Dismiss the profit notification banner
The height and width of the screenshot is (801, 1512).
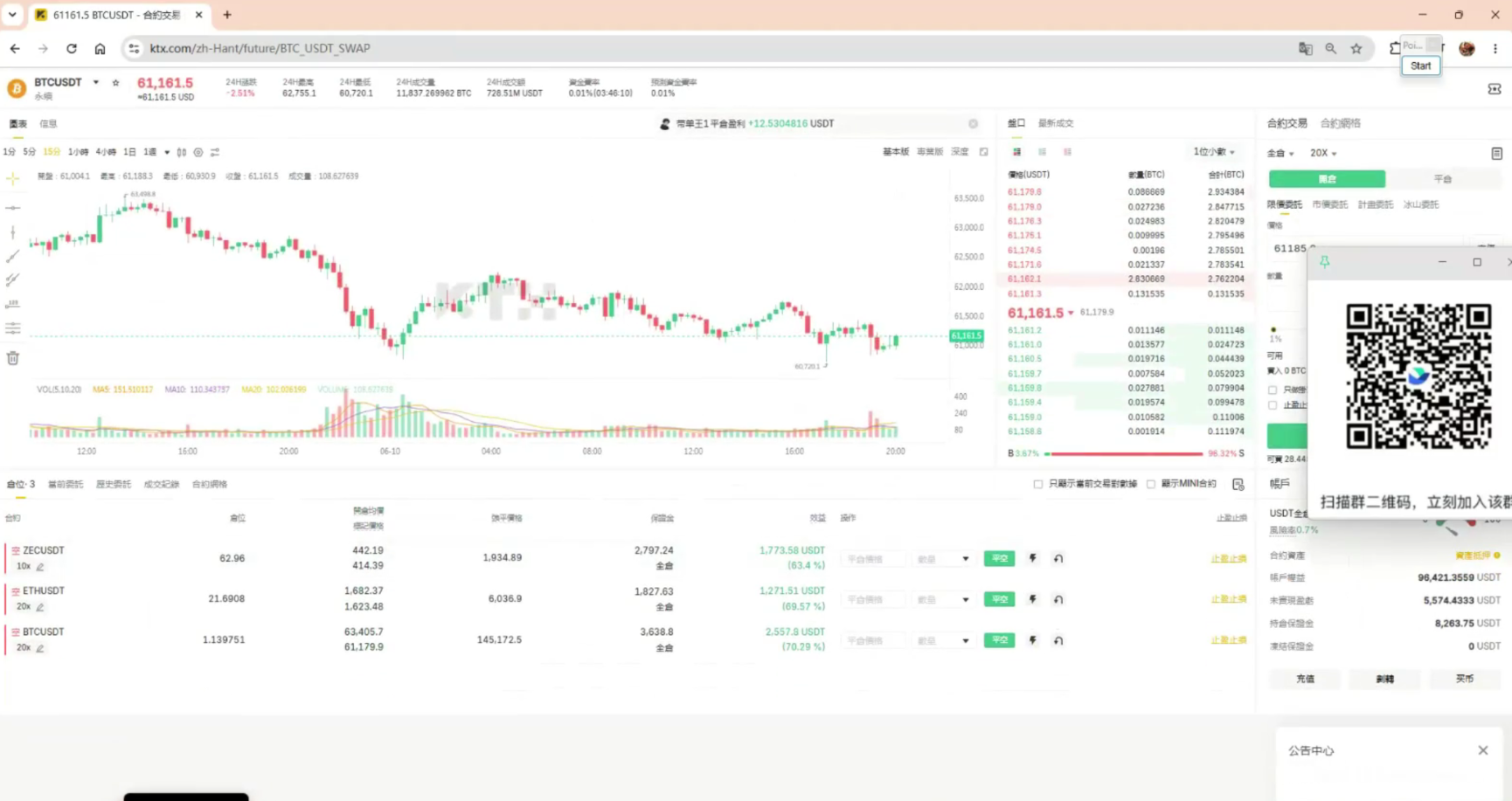click(x=973, y=124)
